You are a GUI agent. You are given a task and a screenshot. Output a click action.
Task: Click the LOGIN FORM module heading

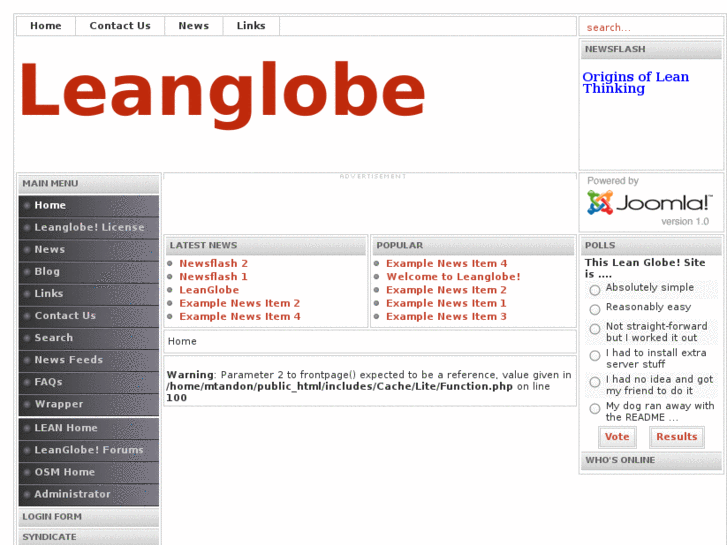[x=89, y=517]
